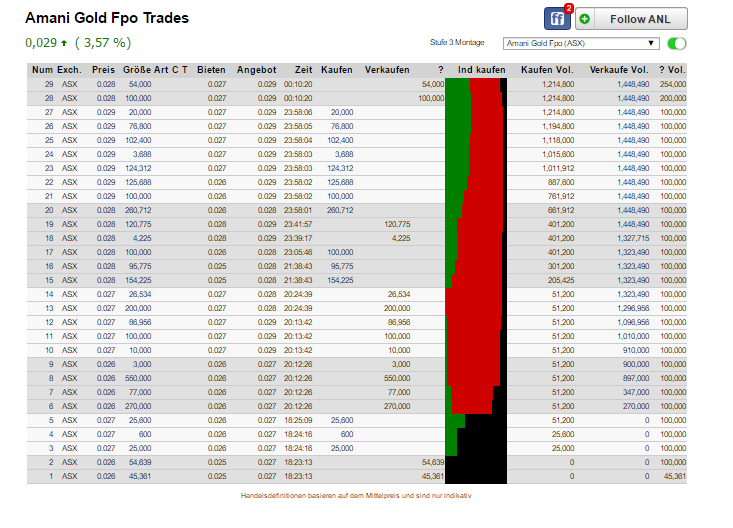733x528 pixels.
Task: Click time 18:24:16 in trade 3 row
Action: [x=298, y=448]
